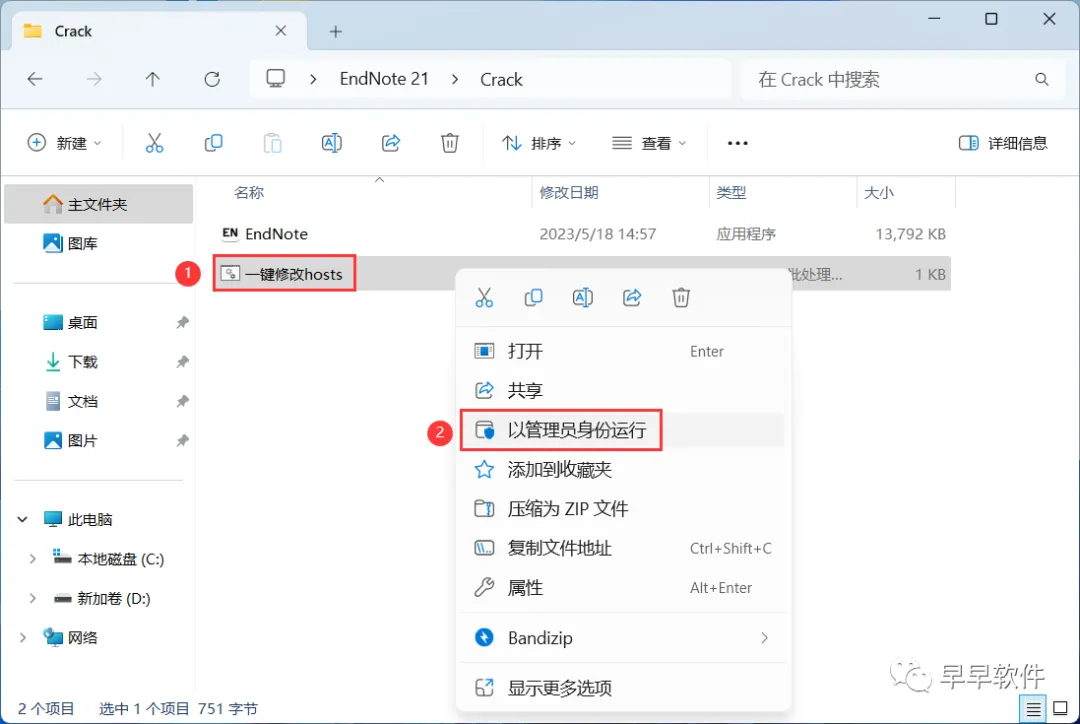Open 主文件夹 in the sidebar
The width and height of the screenshot is (1080, 724).
98,204
